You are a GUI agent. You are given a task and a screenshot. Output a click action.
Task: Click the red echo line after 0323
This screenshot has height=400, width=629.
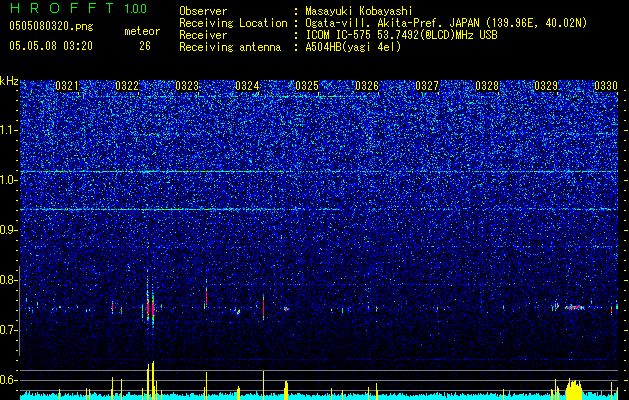point(206,296)
